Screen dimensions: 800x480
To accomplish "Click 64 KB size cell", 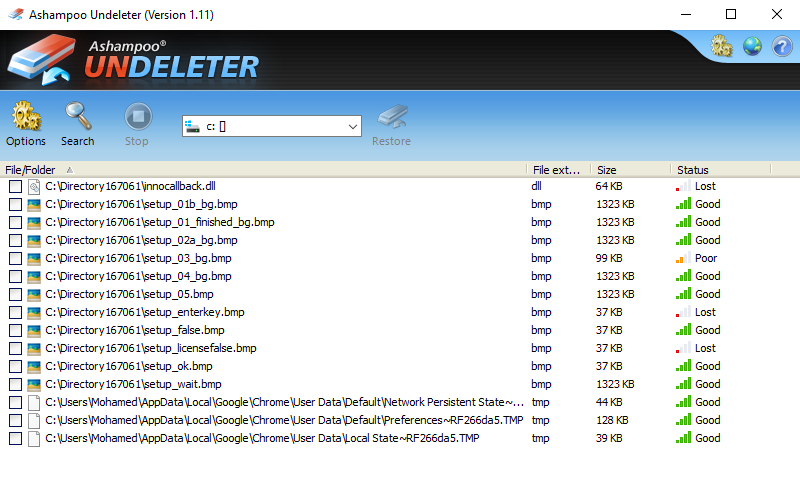I will point(609,186).
